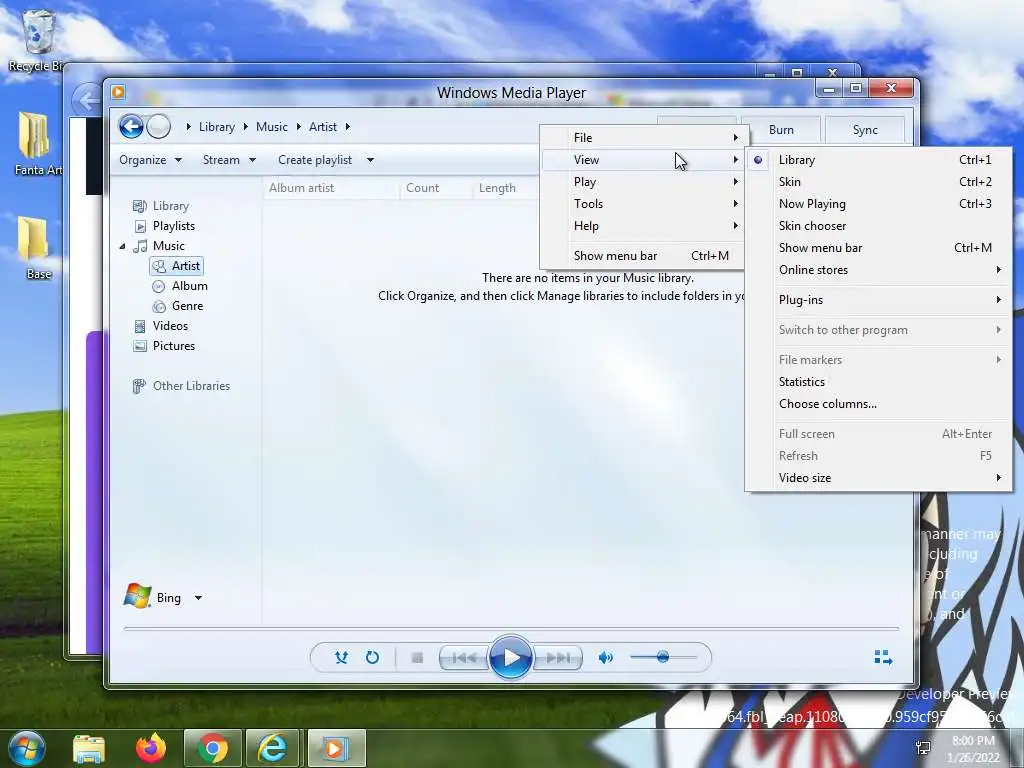Screen dimensions: 1024x768
Task: Switch to the Sync tab
Action: click(865, 130)
